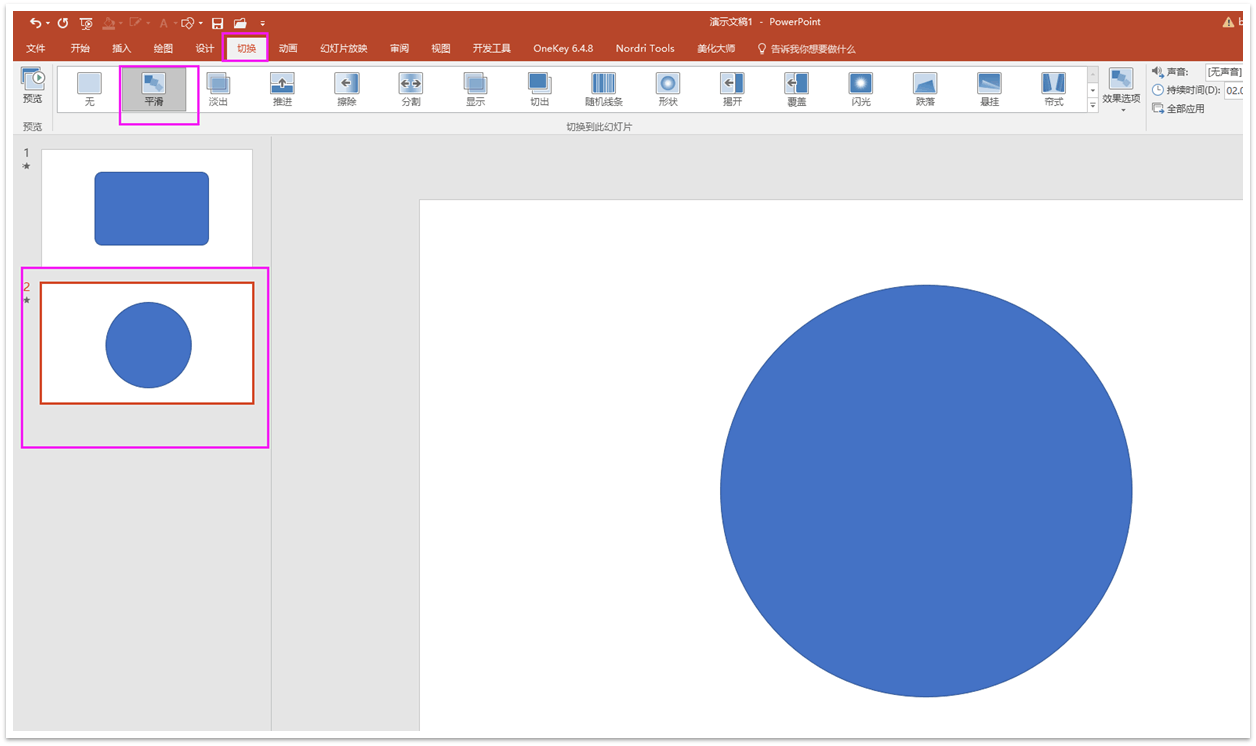1256x746 pixels.
Task: Apply the 覆盖 (Cover) transition effect
Action: pos(795,89)
